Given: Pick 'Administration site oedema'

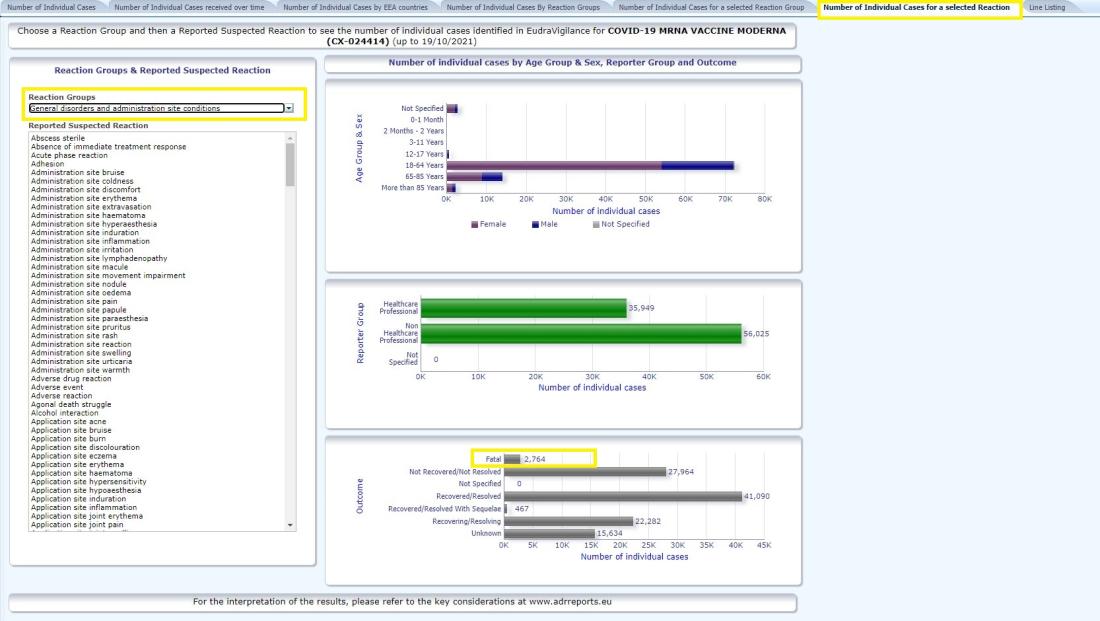Looking at the screenshot, I should [x=81, y=293].
